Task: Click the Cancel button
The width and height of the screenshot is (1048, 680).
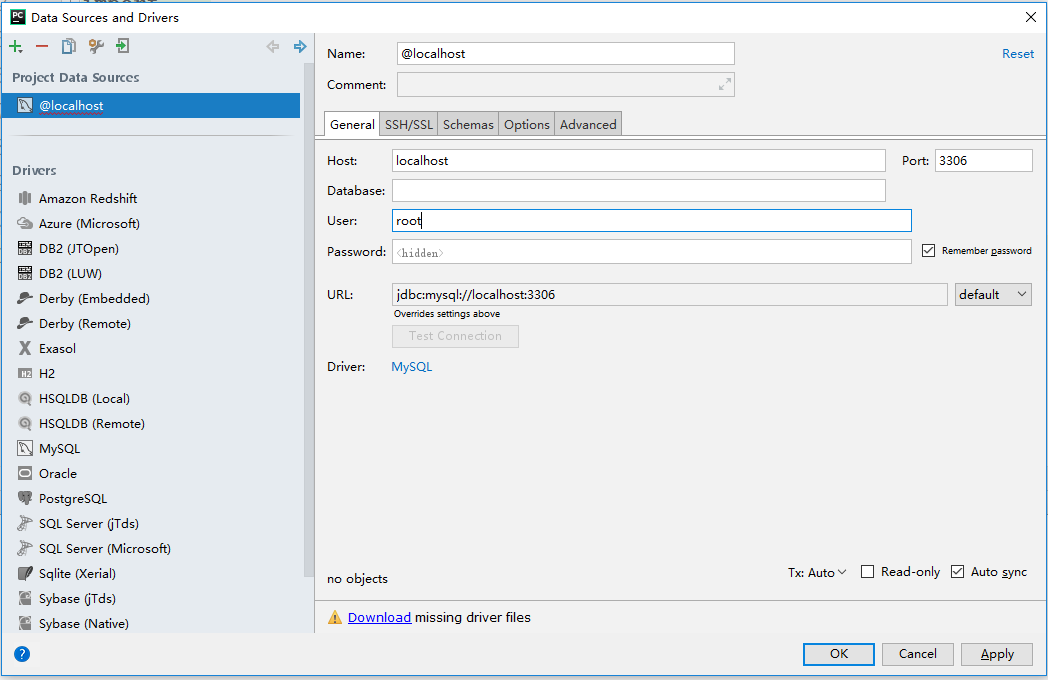Action: [x=918, y=654]
